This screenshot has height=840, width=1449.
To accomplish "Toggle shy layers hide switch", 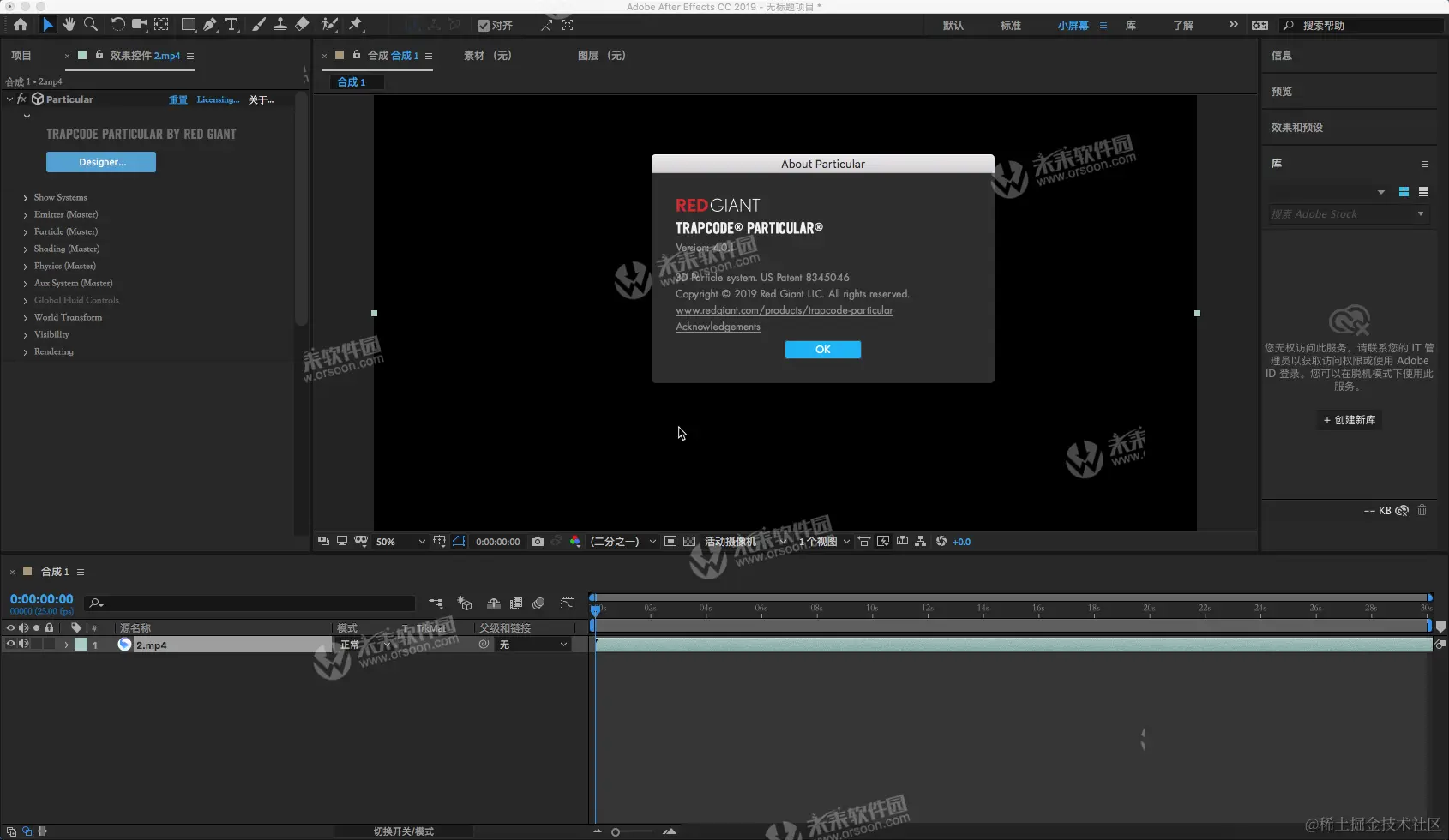I will [x=494, y=603].
